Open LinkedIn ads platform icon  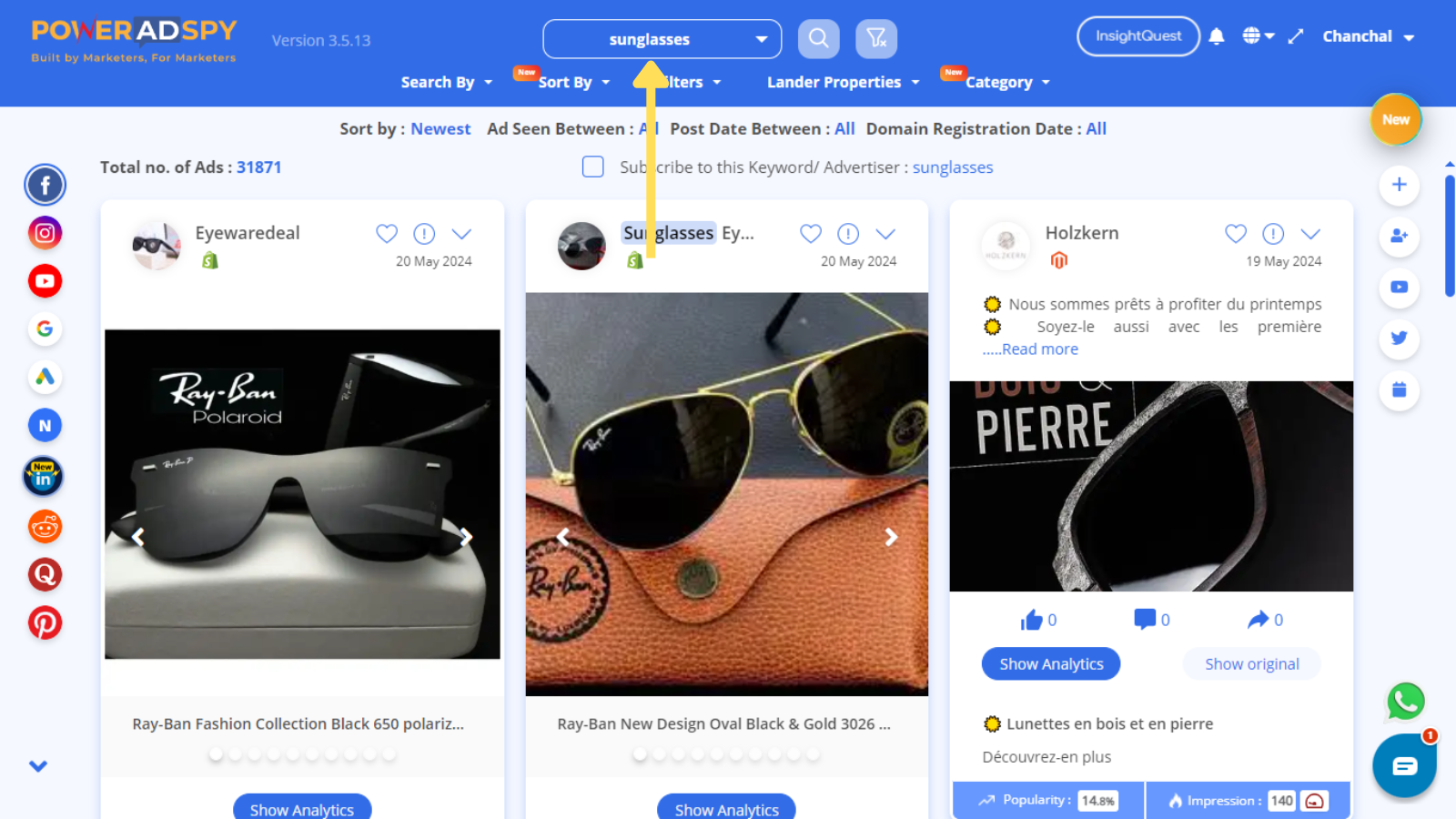tap(43, 476)
